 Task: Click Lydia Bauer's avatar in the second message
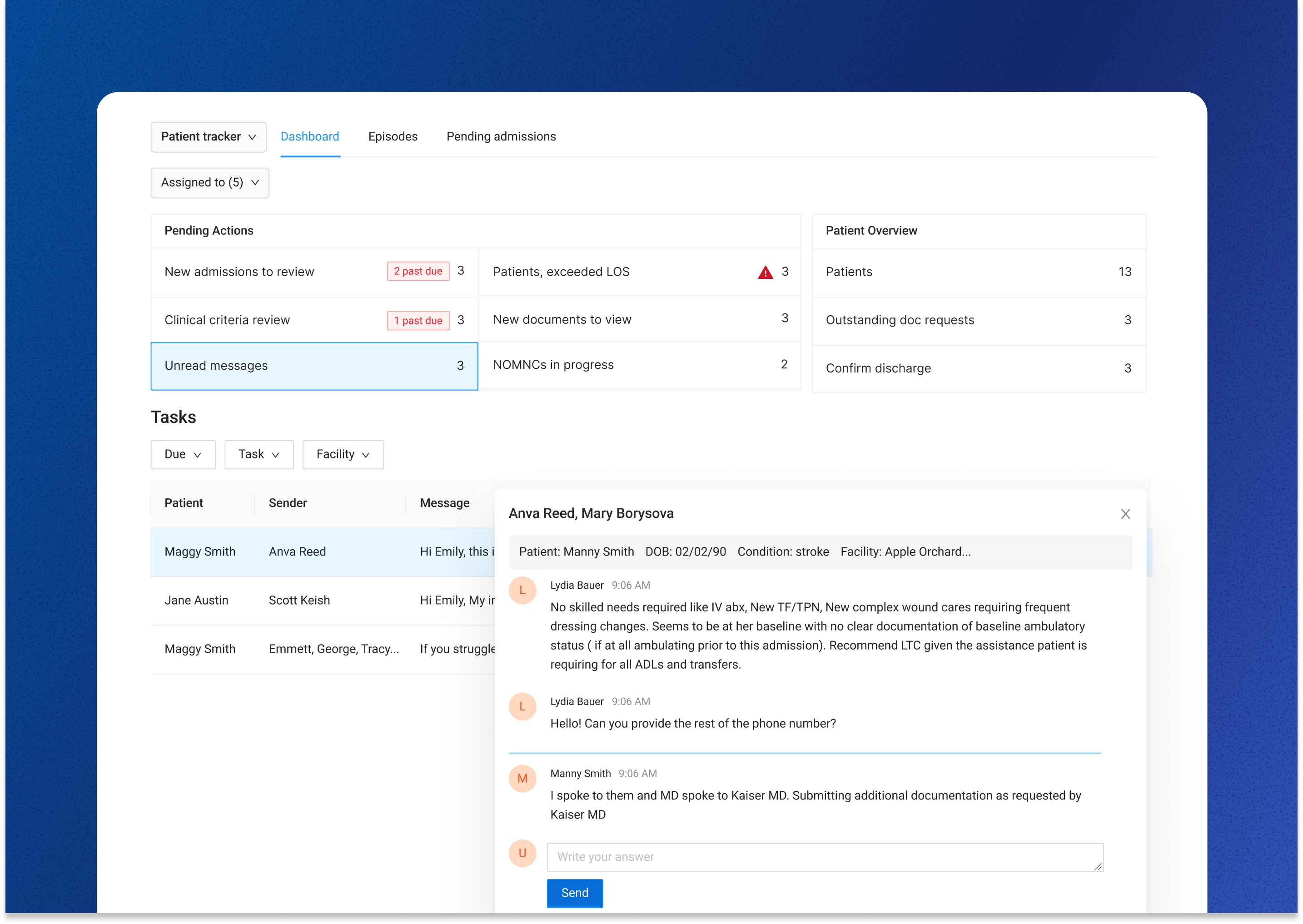(522, 706)
